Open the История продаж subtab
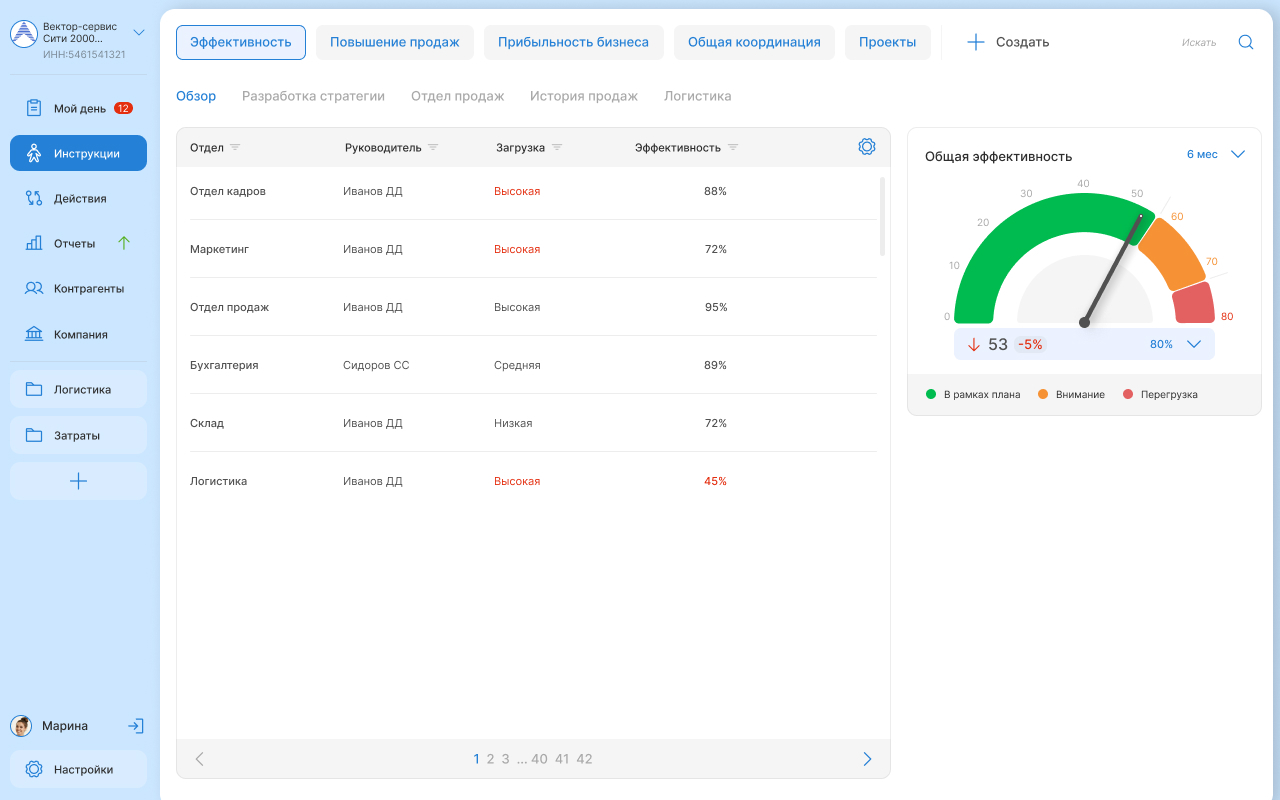This screenshot has width=1280, height=800. click(x=584, y=96)
